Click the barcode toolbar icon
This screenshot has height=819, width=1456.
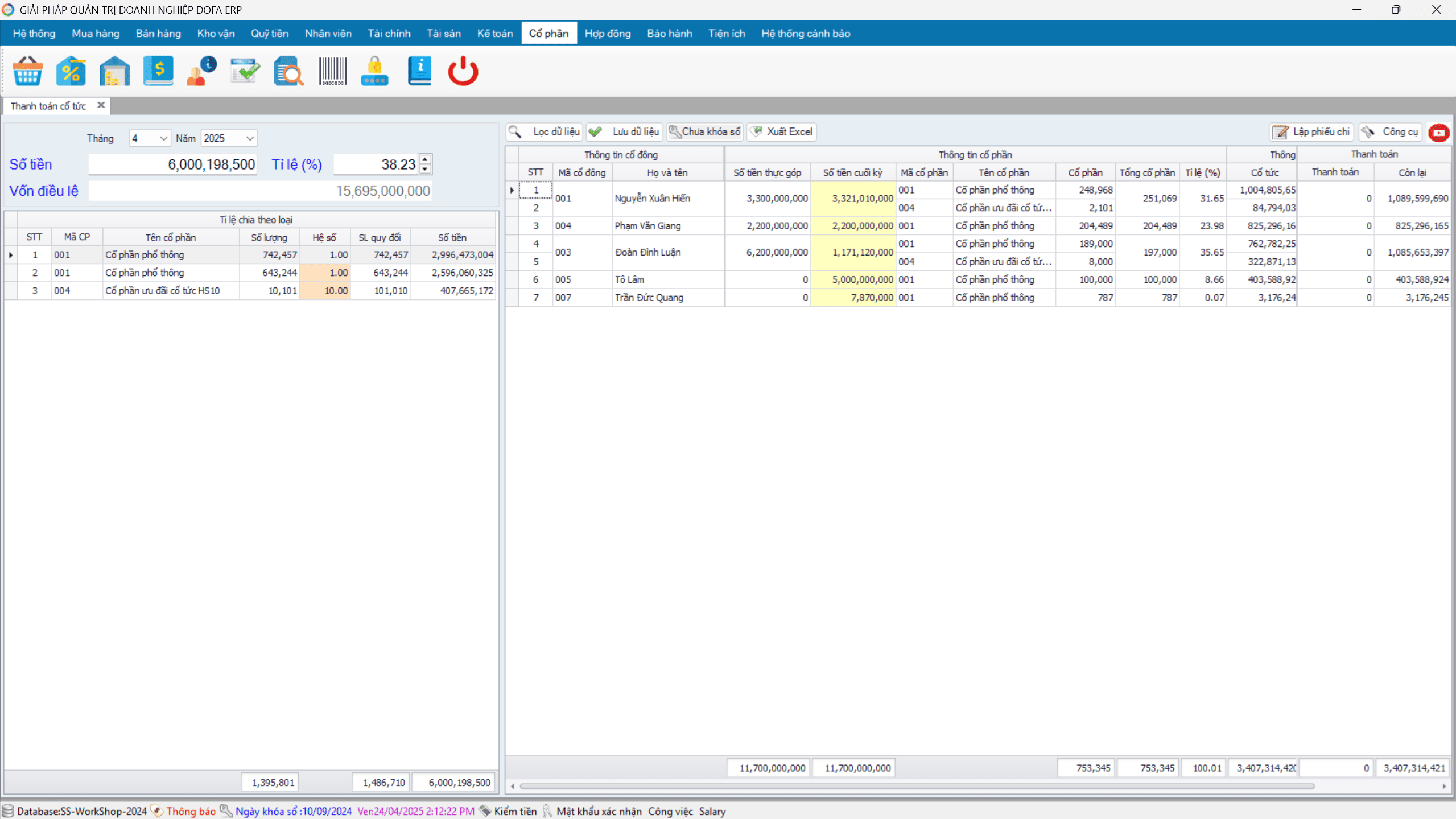332,71
